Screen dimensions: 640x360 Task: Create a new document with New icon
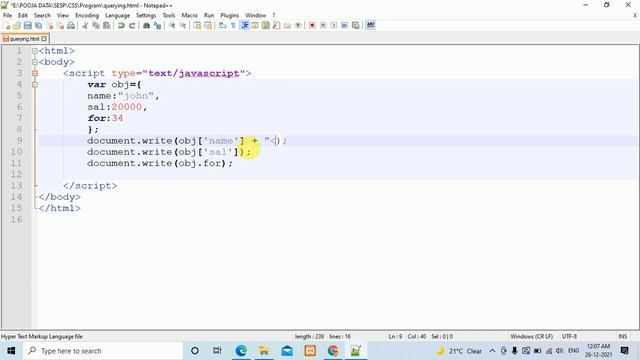tap(7, 25)
